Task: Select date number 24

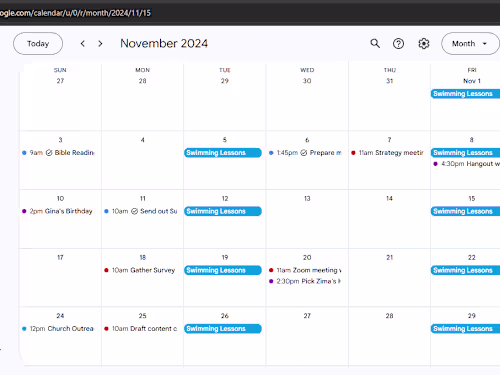Action: (60, 316)
